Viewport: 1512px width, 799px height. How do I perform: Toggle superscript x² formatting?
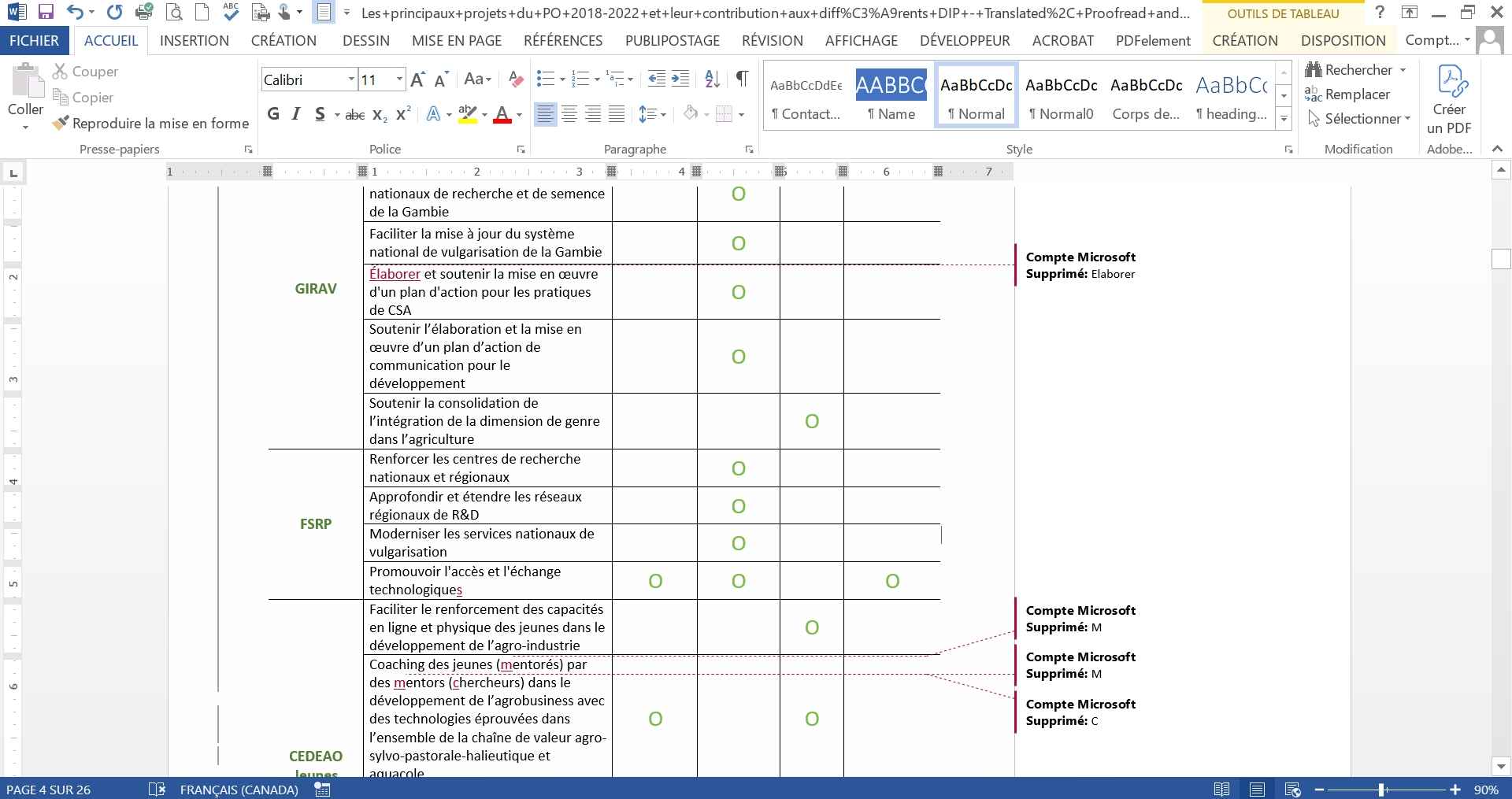[403, 114]
